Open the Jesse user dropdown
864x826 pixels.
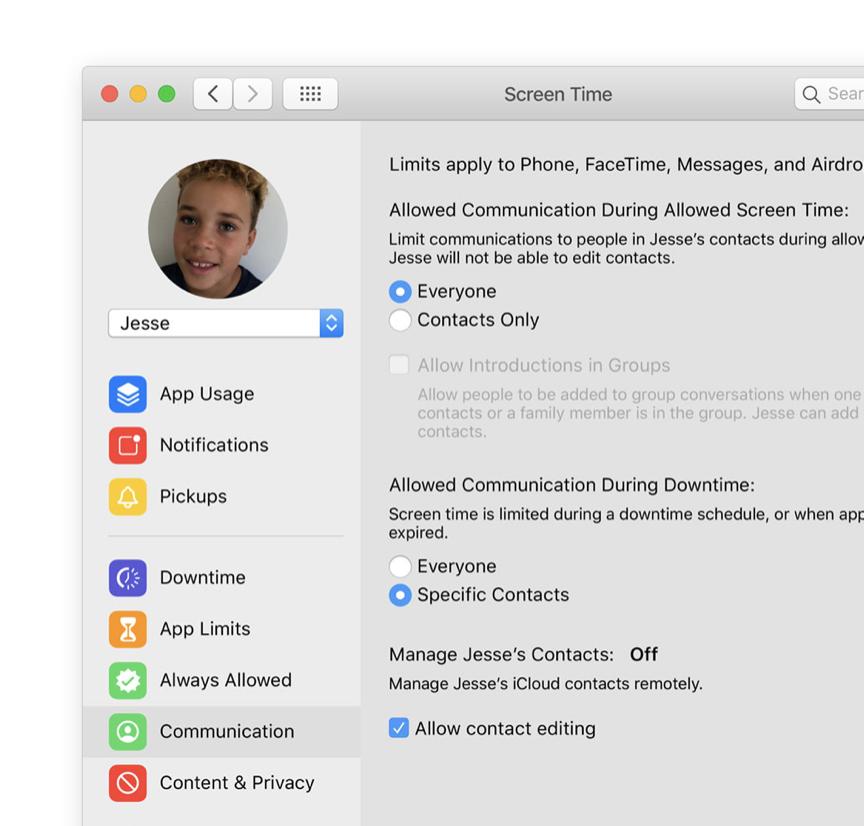coord(226,323)
